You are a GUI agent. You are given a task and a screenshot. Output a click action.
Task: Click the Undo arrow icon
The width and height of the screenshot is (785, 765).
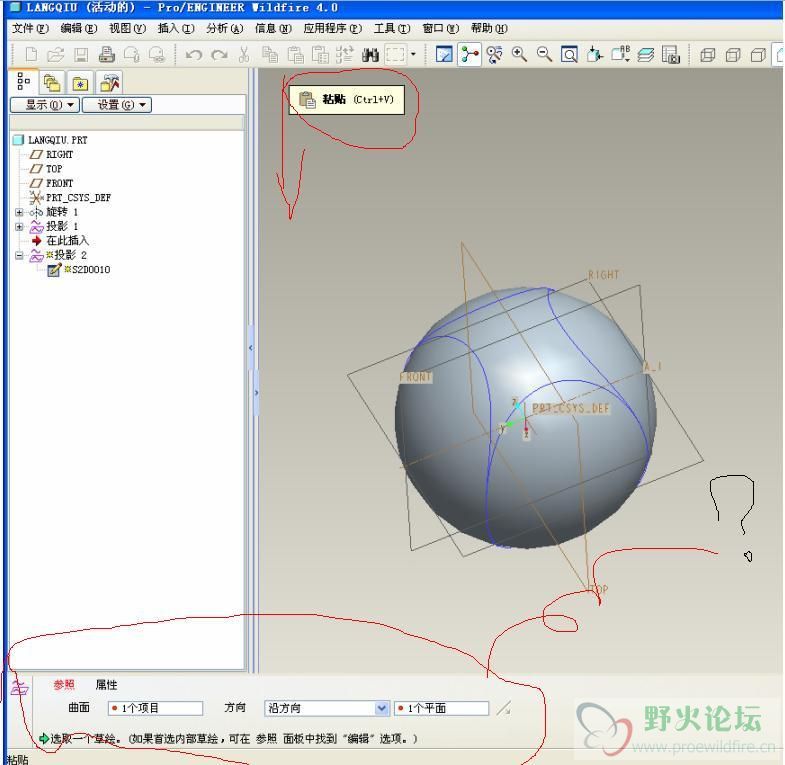click(x=194, y=54)
